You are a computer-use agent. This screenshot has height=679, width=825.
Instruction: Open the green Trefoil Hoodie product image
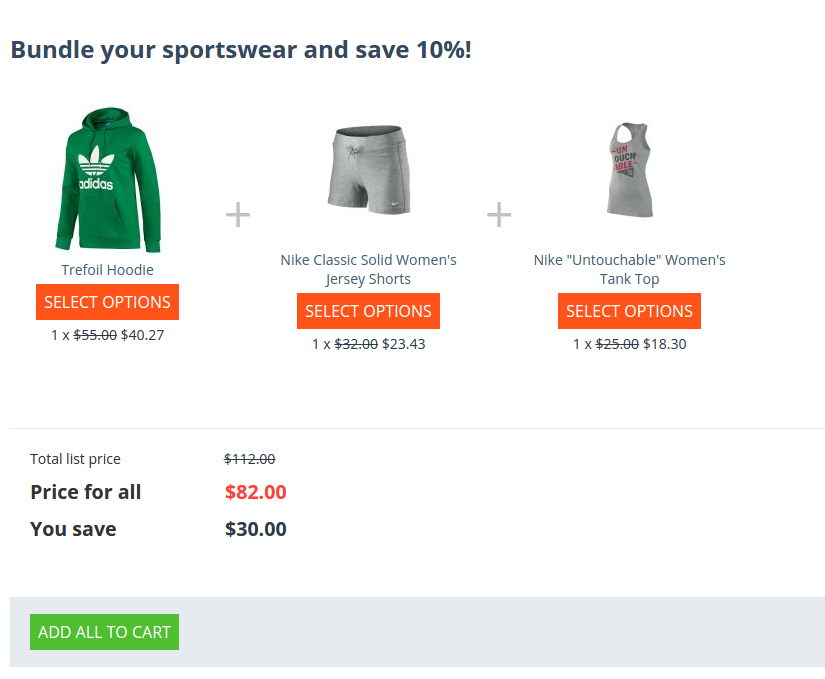point(107,179)
